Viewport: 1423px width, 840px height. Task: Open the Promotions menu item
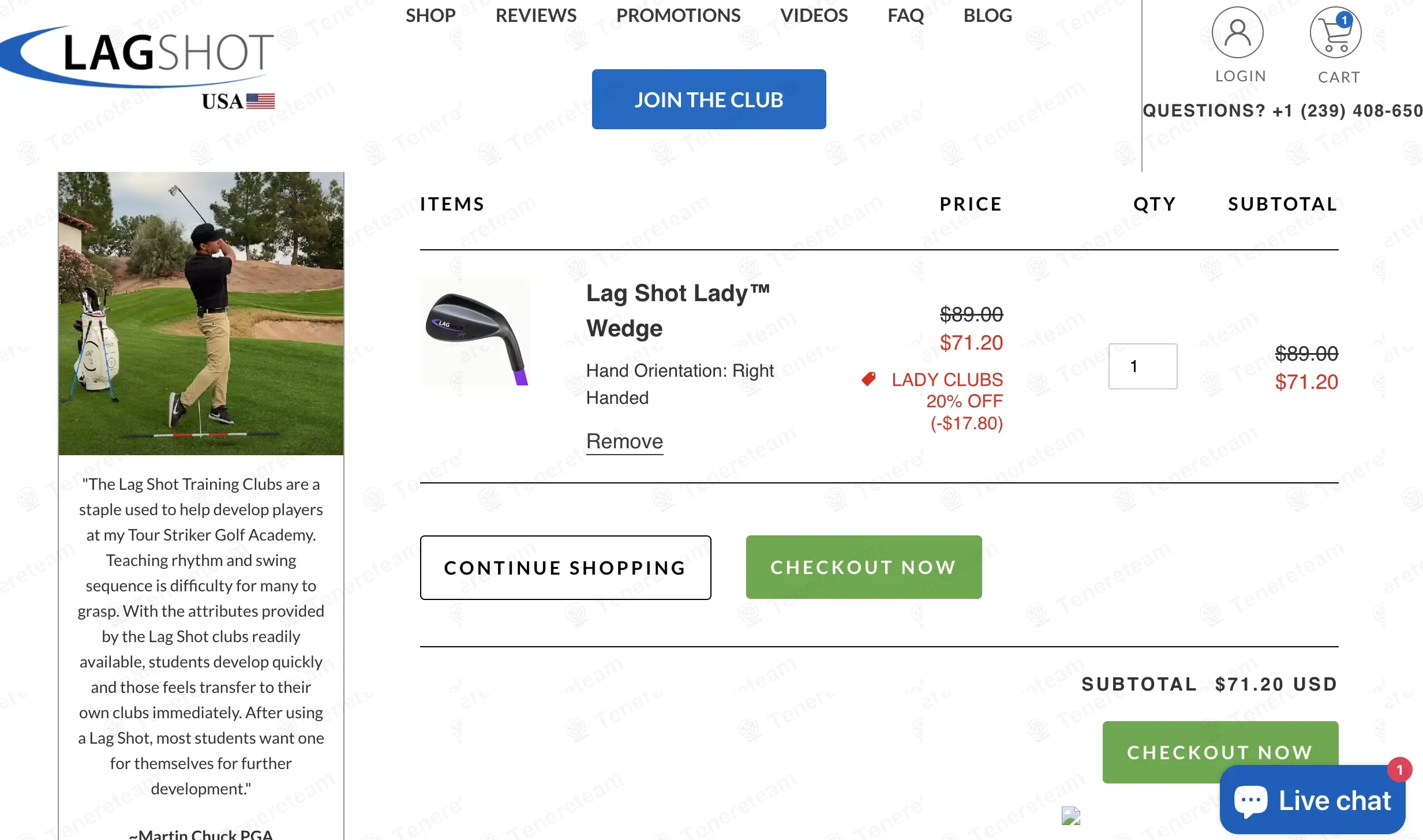[678, 16]
